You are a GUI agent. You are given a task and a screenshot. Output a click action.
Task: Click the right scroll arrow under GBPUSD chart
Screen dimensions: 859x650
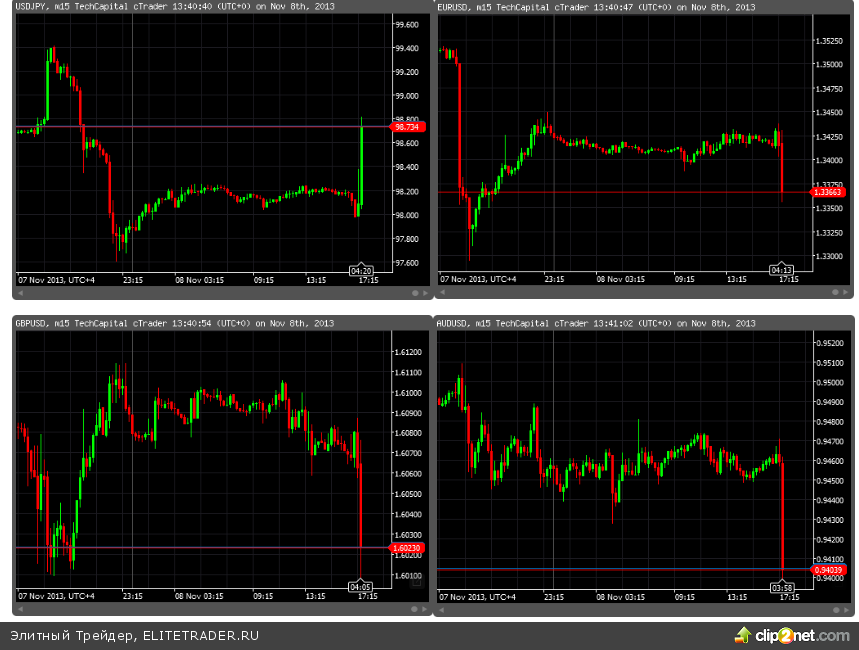(427, 608)
